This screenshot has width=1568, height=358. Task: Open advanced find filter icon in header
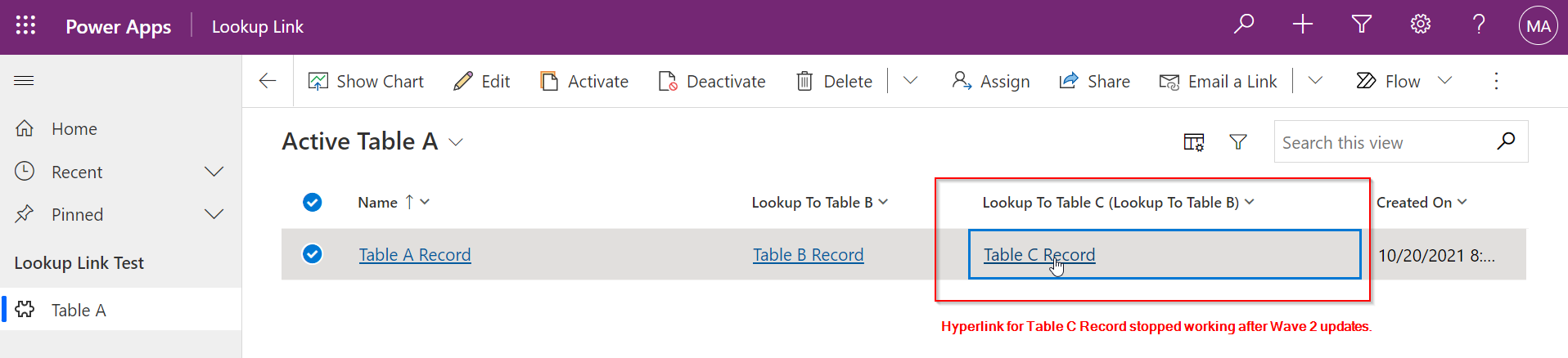pyautogui.click(x=1361, y=25)
